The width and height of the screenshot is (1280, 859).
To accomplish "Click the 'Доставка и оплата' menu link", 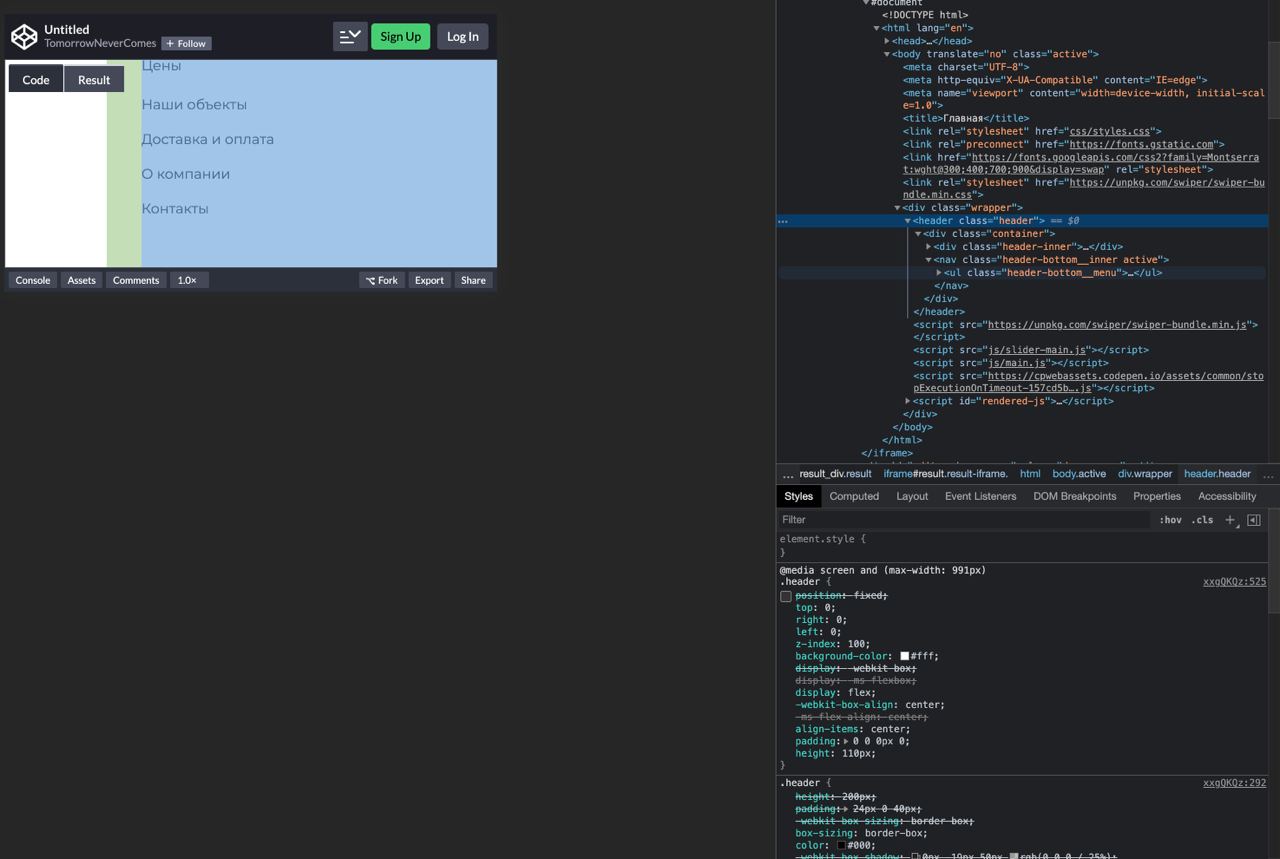I will (x=208, y=140).
